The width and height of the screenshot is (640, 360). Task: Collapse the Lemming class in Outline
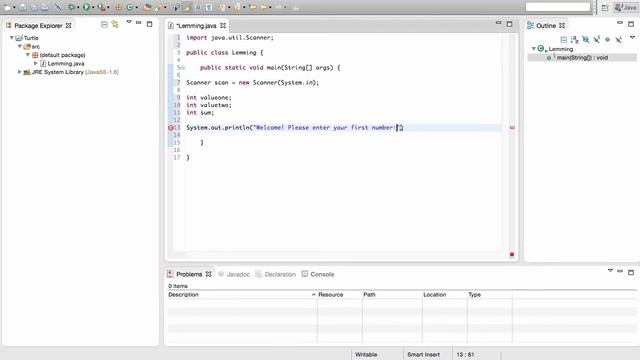533,49
